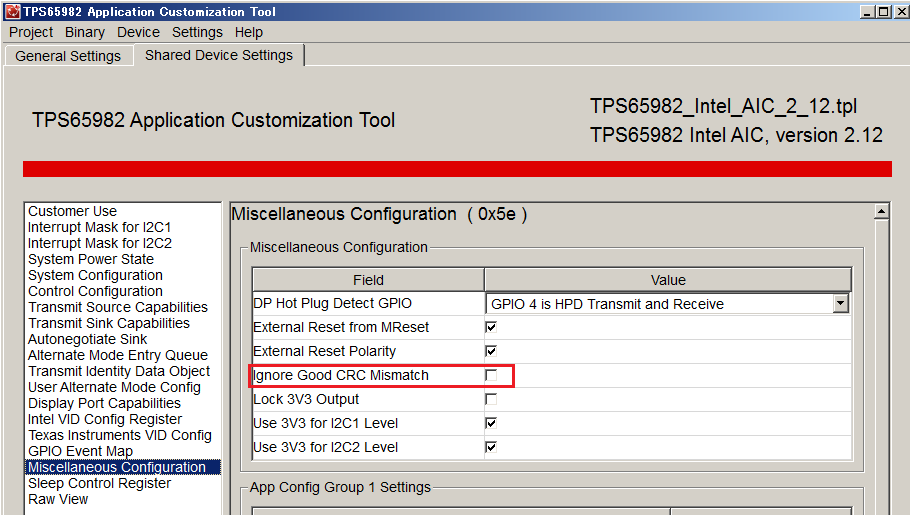Click the Value column header
This screenshot has width=910, height=515.
coord(668,280)
